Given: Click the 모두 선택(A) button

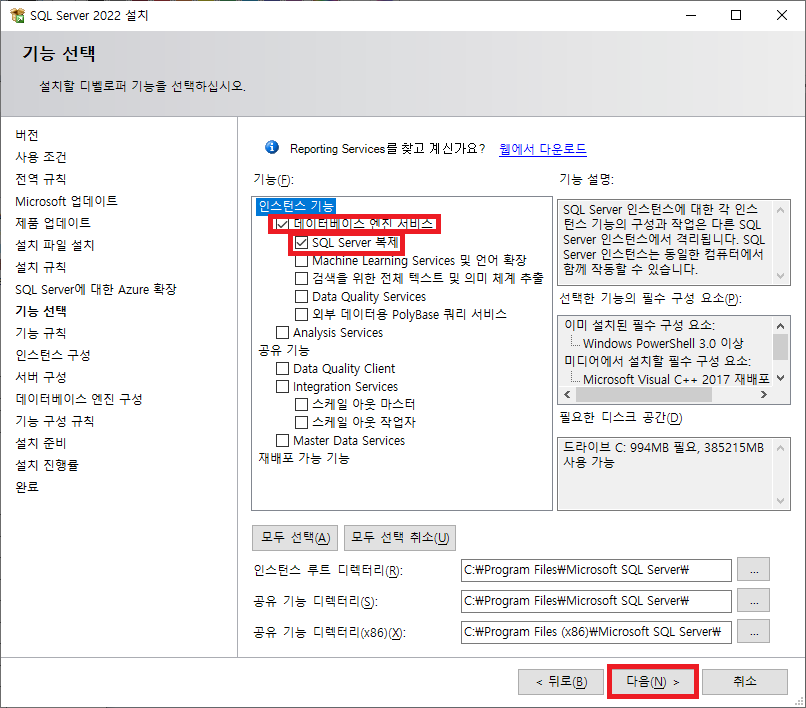Looking at the screenshot, I should pyautogui.click(x=295, y=538).
